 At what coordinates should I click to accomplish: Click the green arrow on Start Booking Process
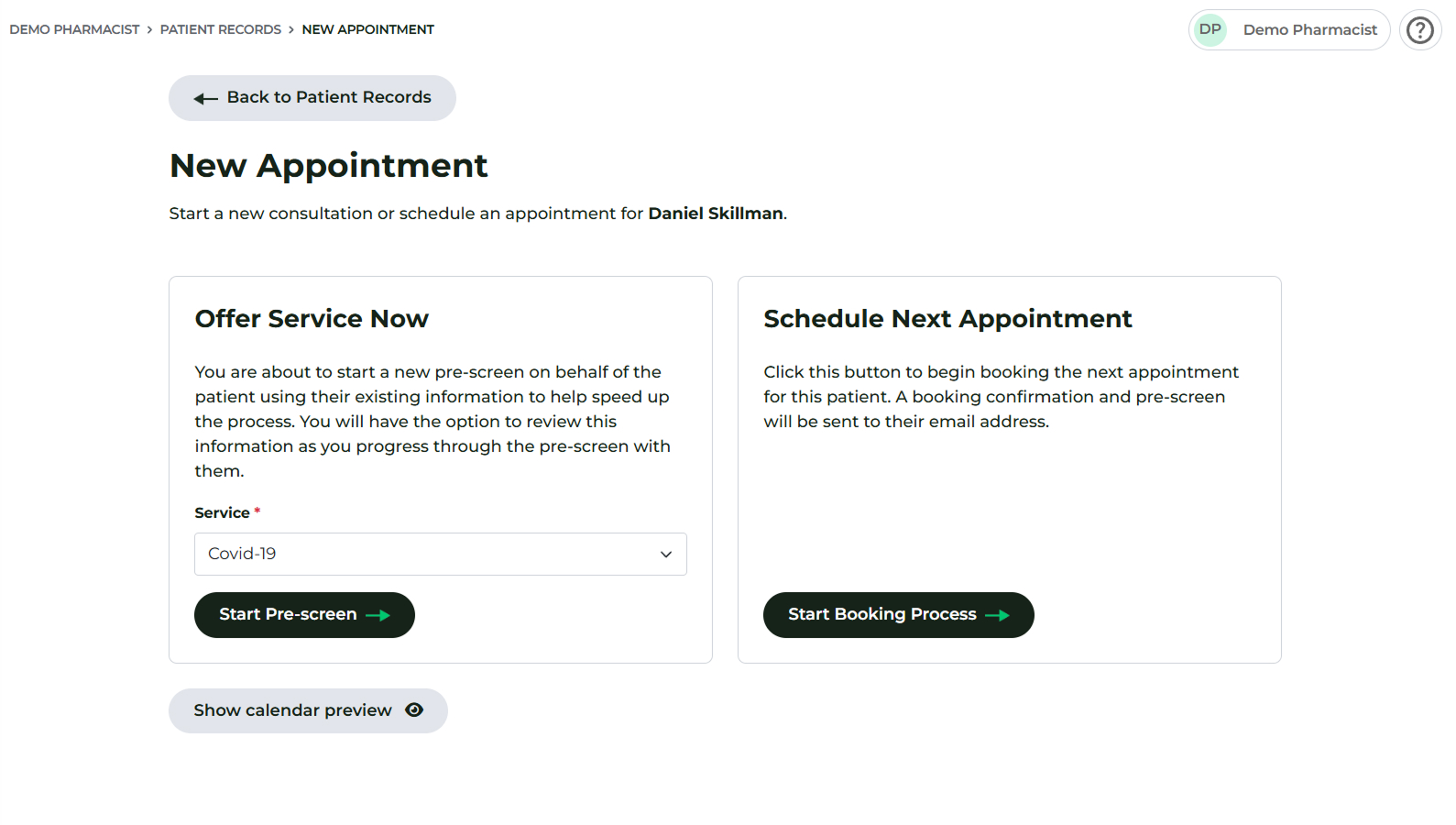tap(997, 615)
